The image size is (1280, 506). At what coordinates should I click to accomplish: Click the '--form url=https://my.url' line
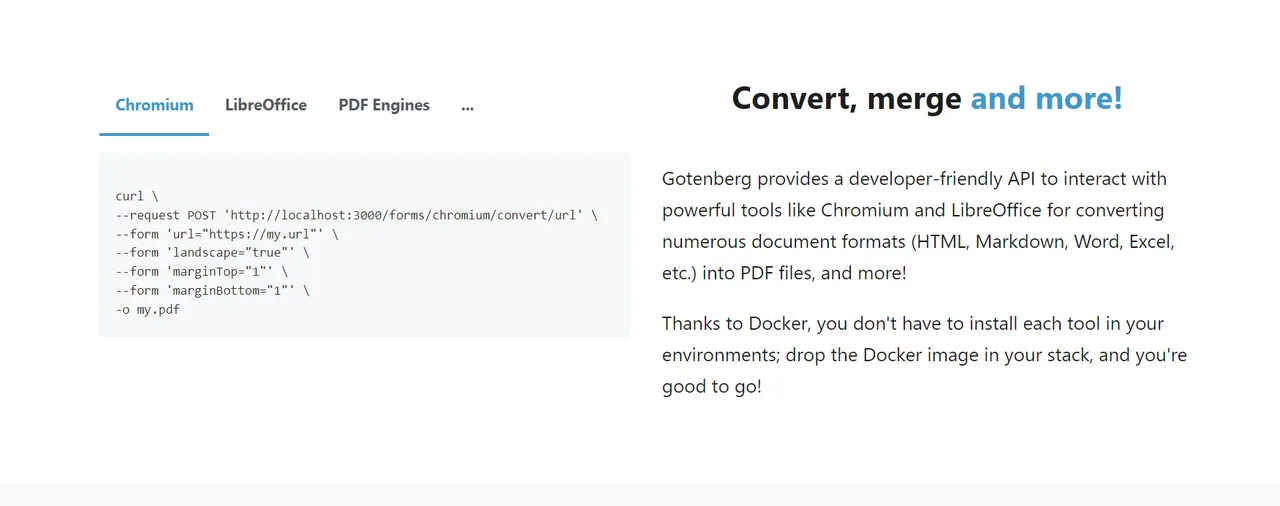click(x=227, y=234)
